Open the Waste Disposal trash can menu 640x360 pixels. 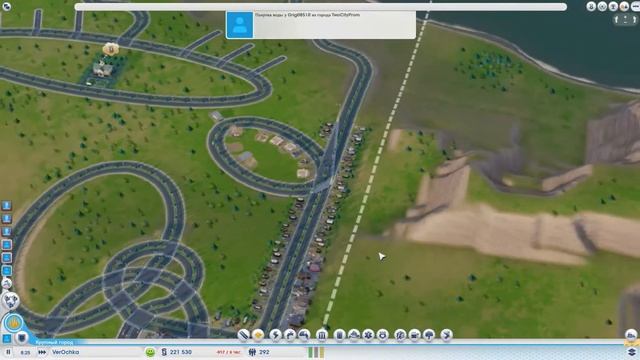coord(340,335)
